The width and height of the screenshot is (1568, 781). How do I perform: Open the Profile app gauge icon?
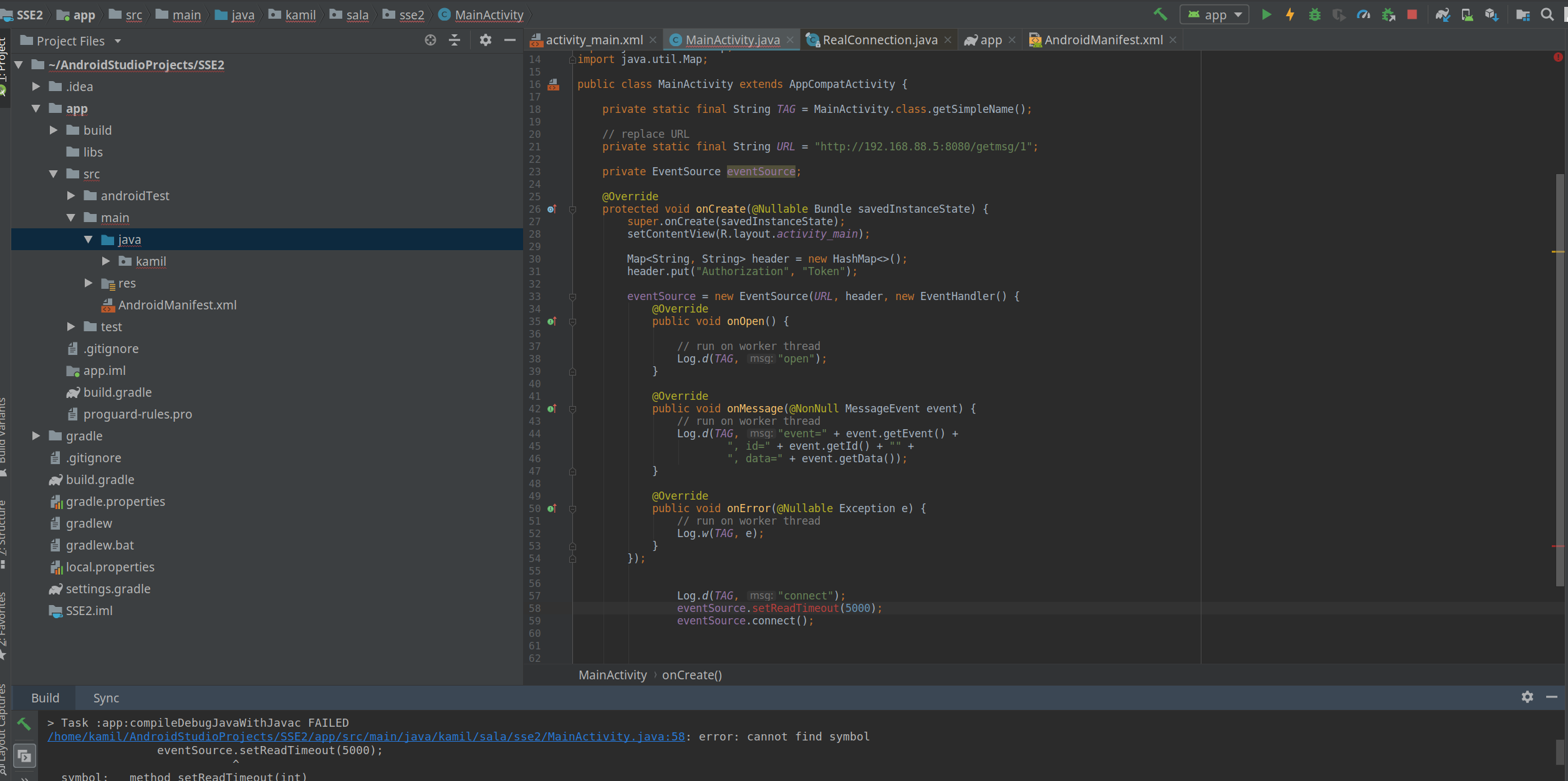click(1364, 14)
